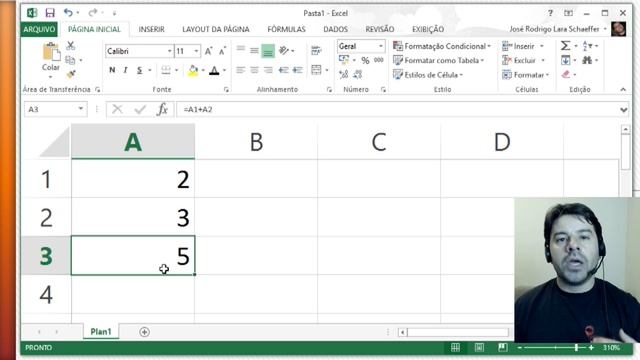Increase decimal places
640x360 pixels.
click(343, 74)
